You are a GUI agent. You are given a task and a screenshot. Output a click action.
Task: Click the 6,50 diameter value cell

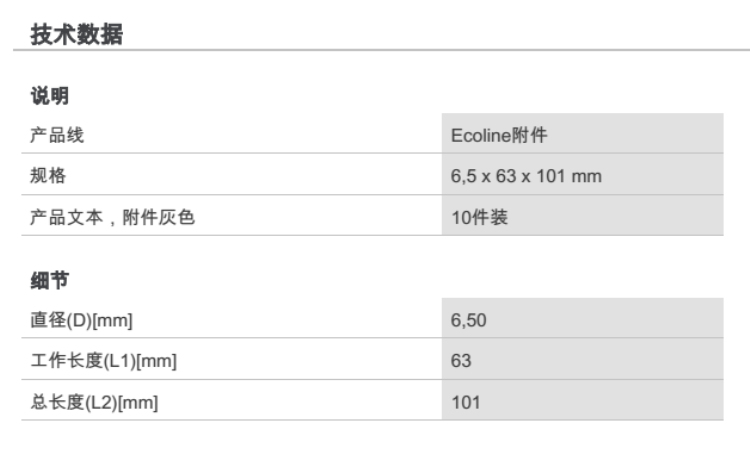[468, 320]
